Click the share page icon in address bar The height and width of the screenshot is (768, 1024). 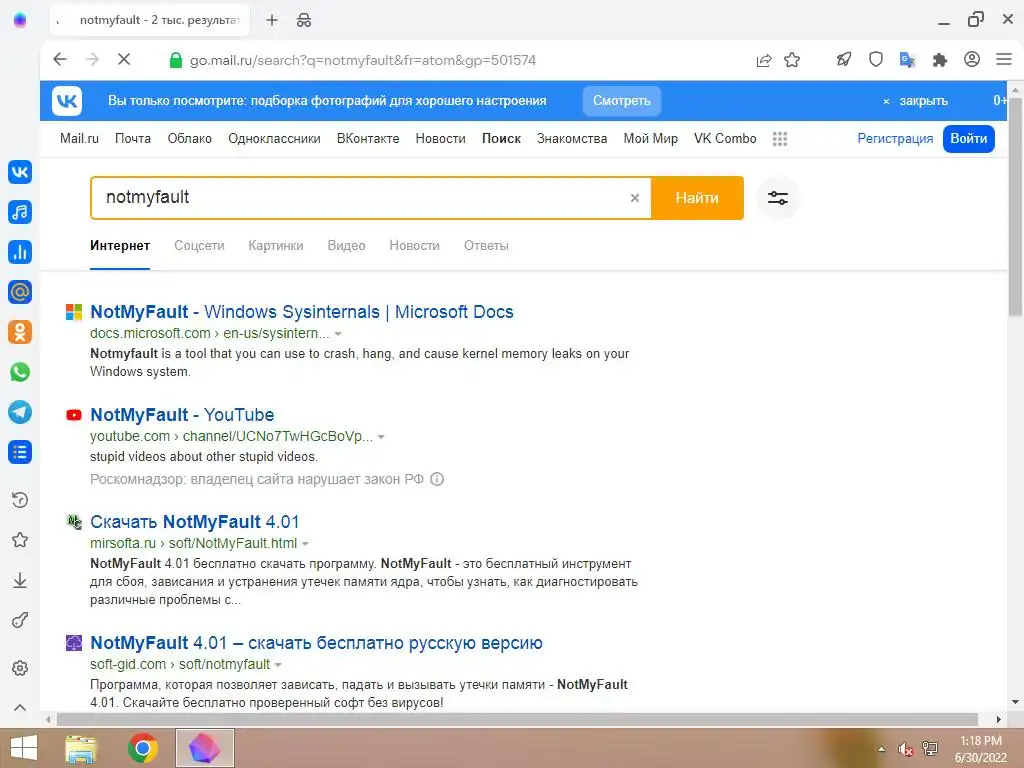click(x=763, y=60)
